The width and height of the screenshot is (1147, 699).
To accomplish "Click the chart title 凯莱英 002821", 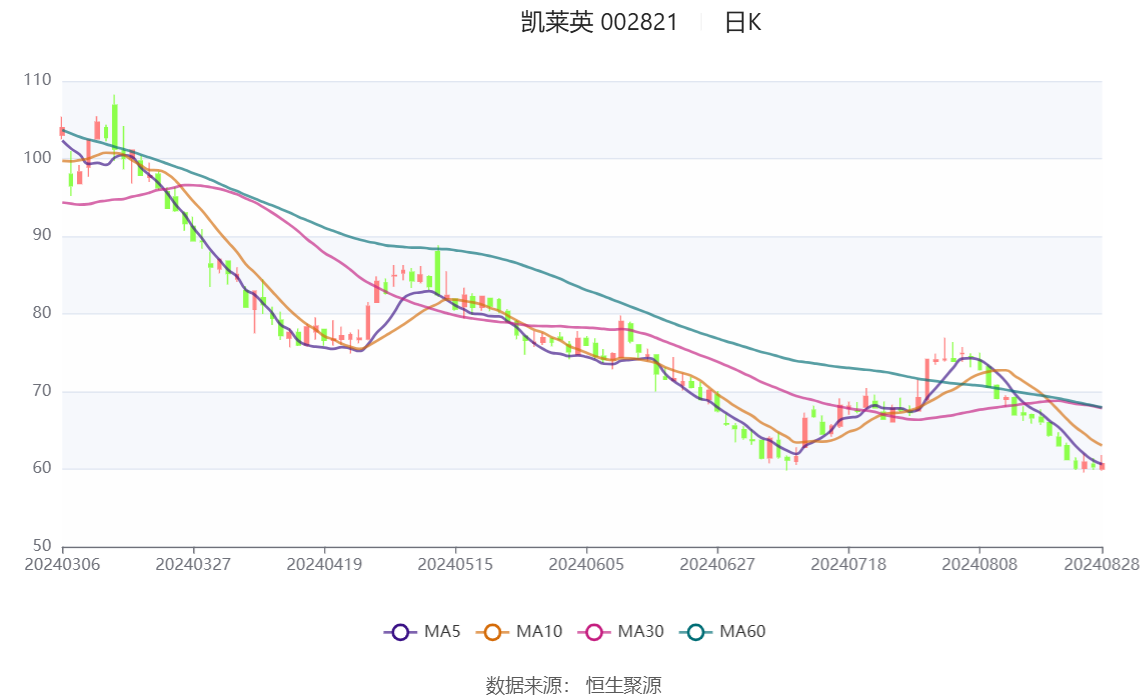I will (x=599, y=22).
